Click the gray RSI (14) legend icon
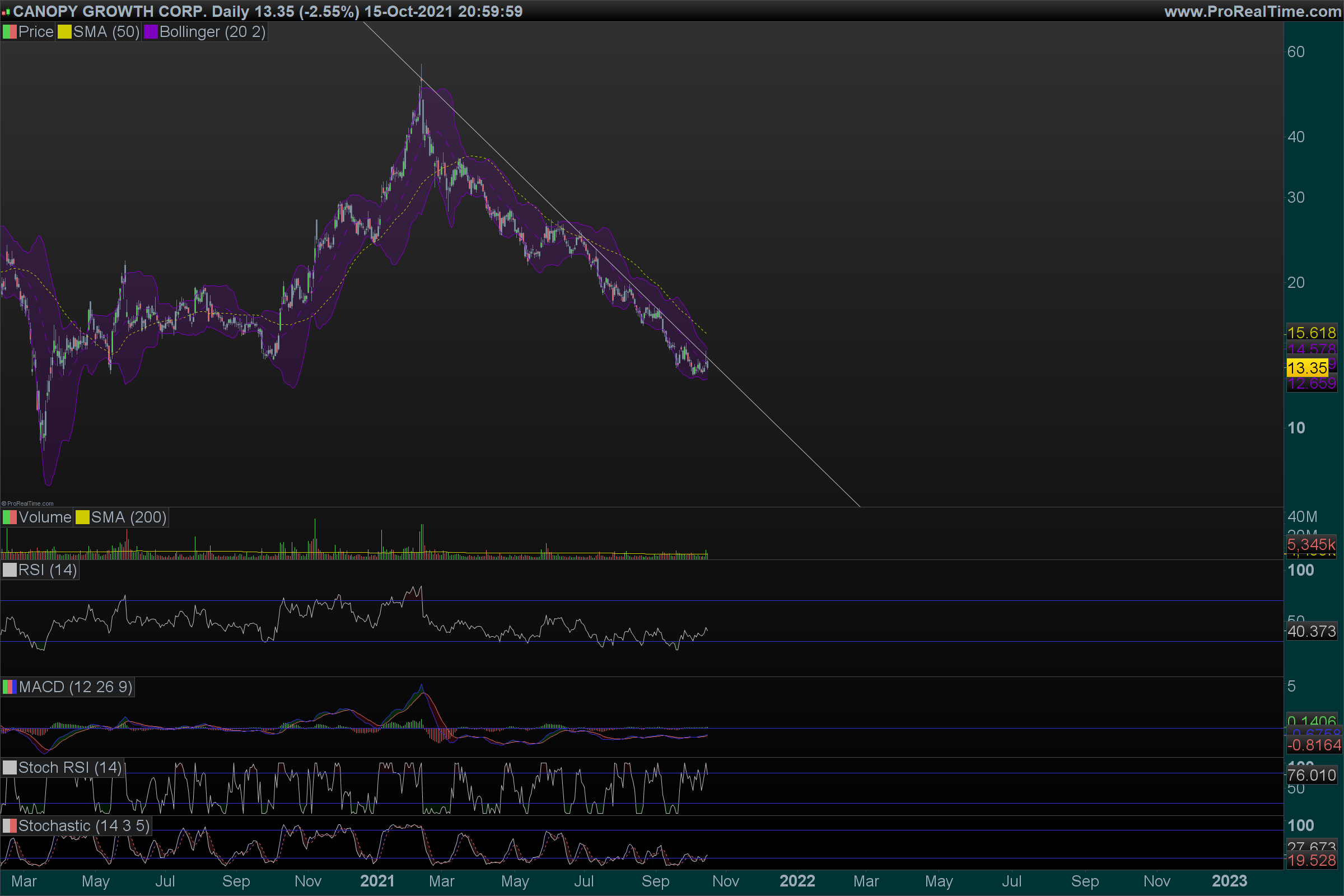Image resolution: width=1344 pixels, height=896 pixels. [x=10, y=570]
